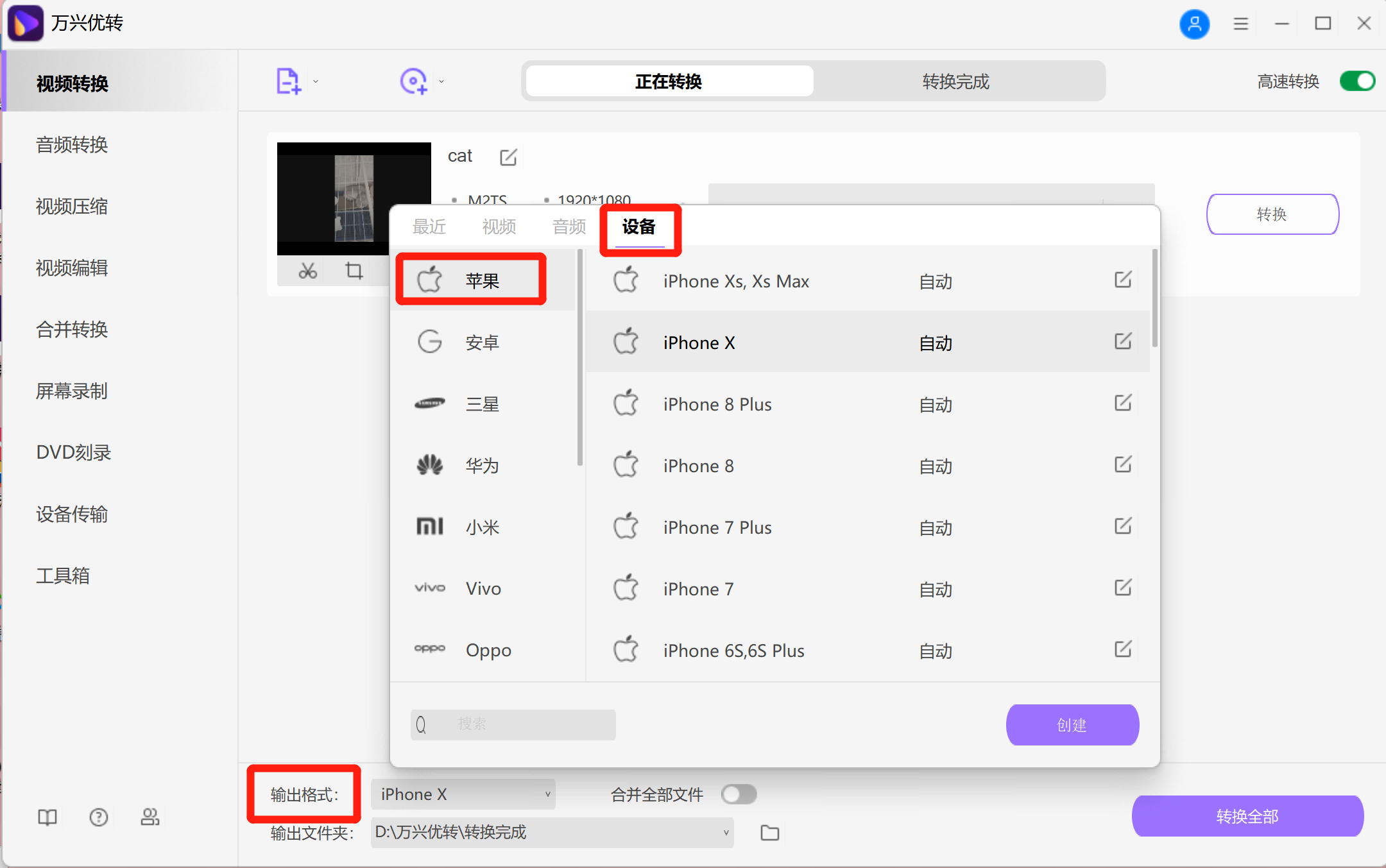
Task: Click the 转换全部 button
Action: click(x=1247, y=815)
